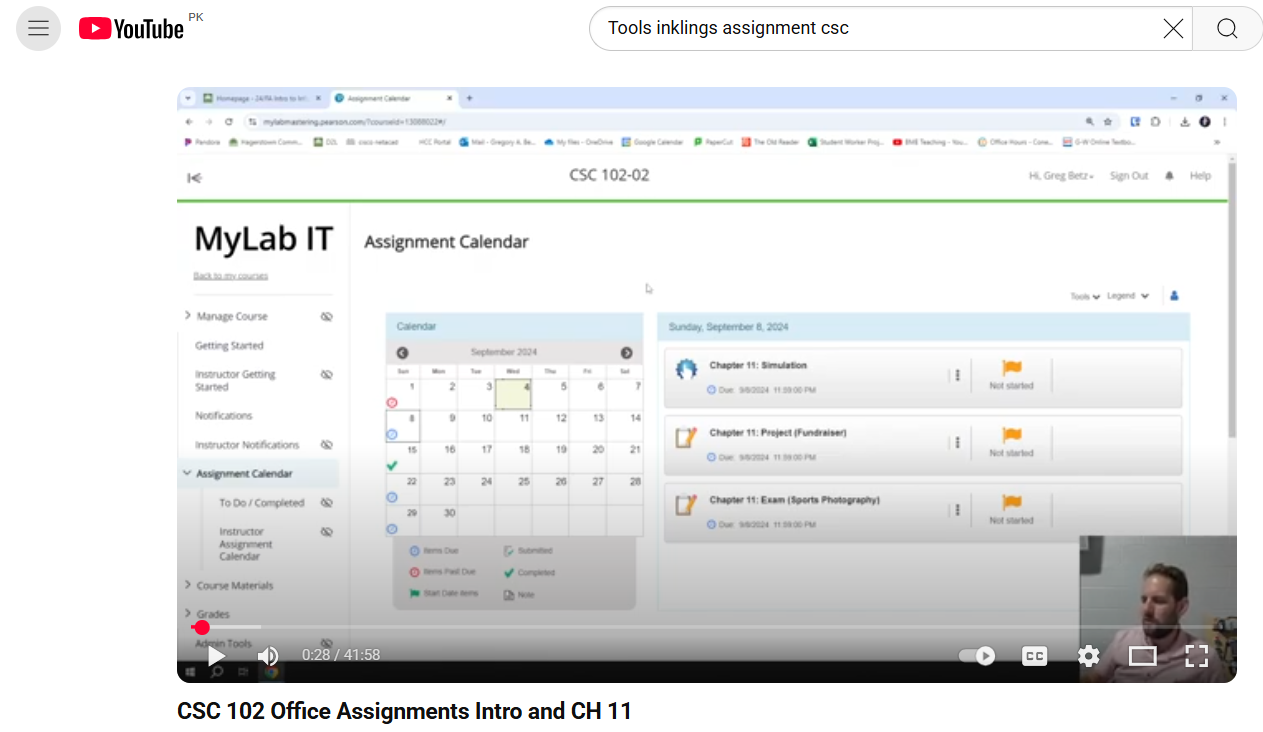Expand the Legend dropdown
The image size is (1263, 732).
(x=1127, y=296)
